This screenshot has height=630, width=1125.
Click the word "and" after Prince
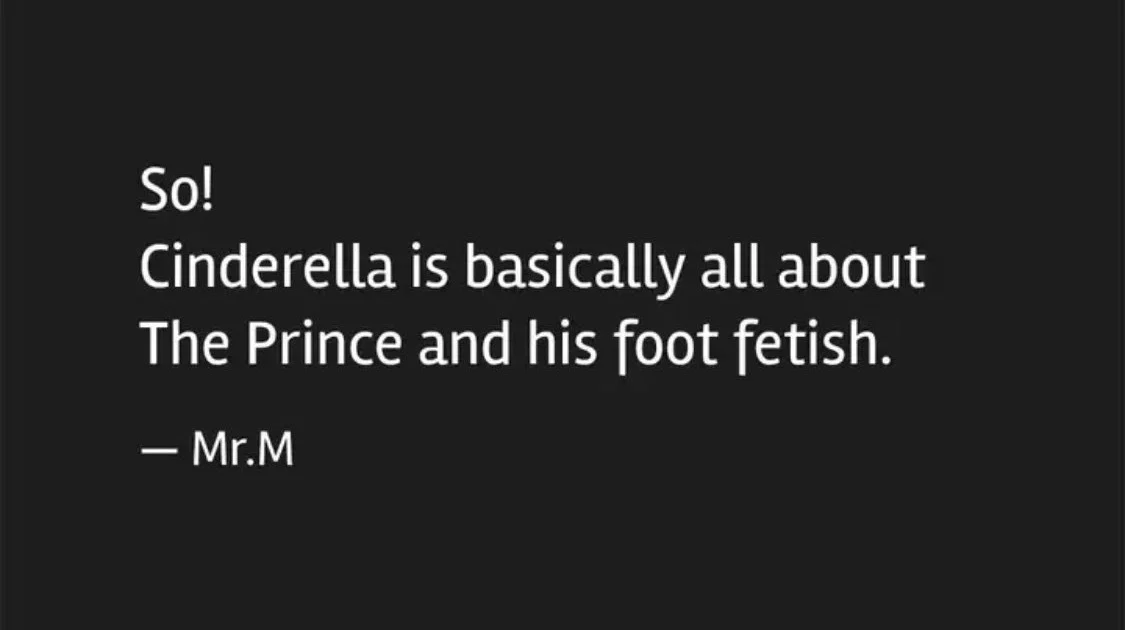tap(464, 344)
